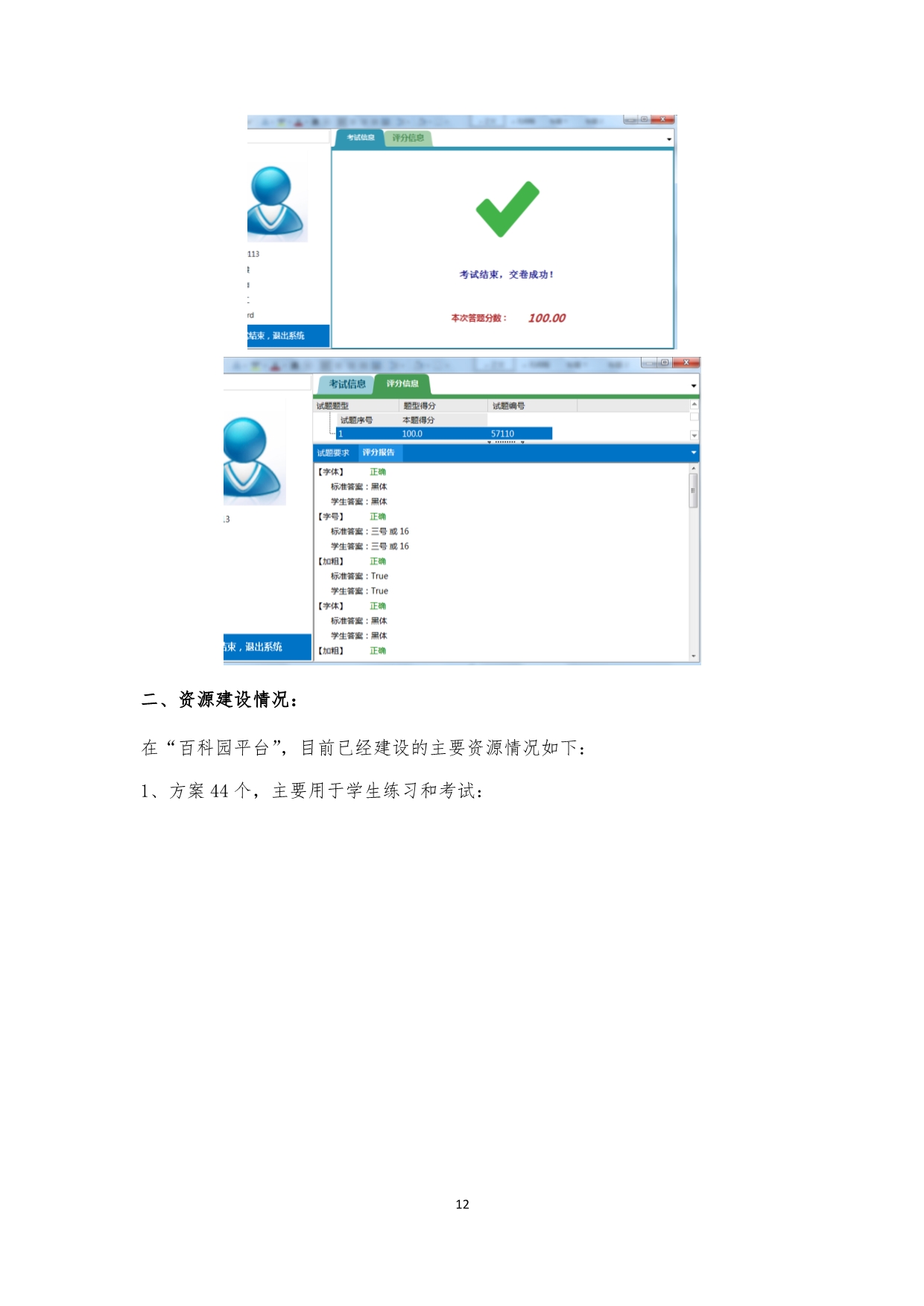Click 标准答案：True line
924x1306 pixels.
click(x=359, y=576)
